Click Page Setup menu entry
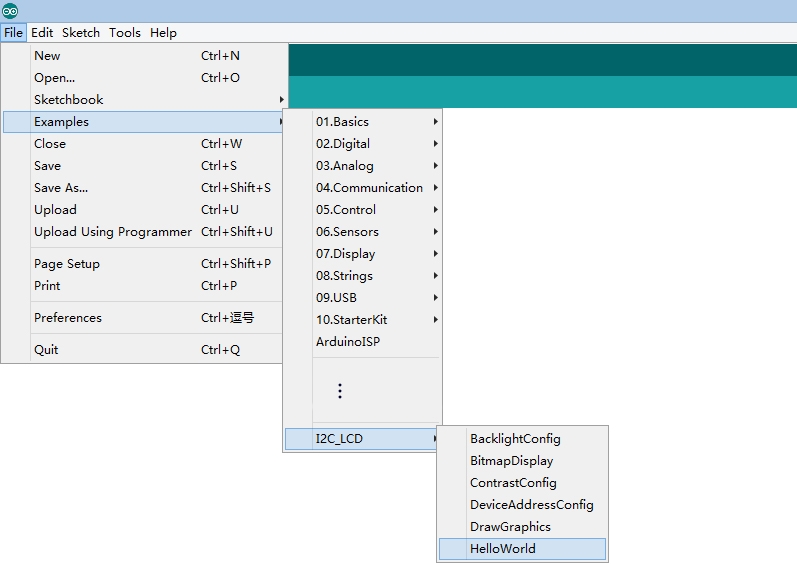797x564 pixels. [67, 264]
